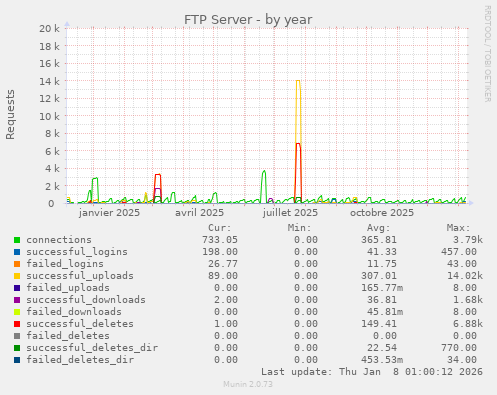This screenshot has height=395, width=497.
Task: Click the purple successful_downloads swatch
Action: (17, 300)
